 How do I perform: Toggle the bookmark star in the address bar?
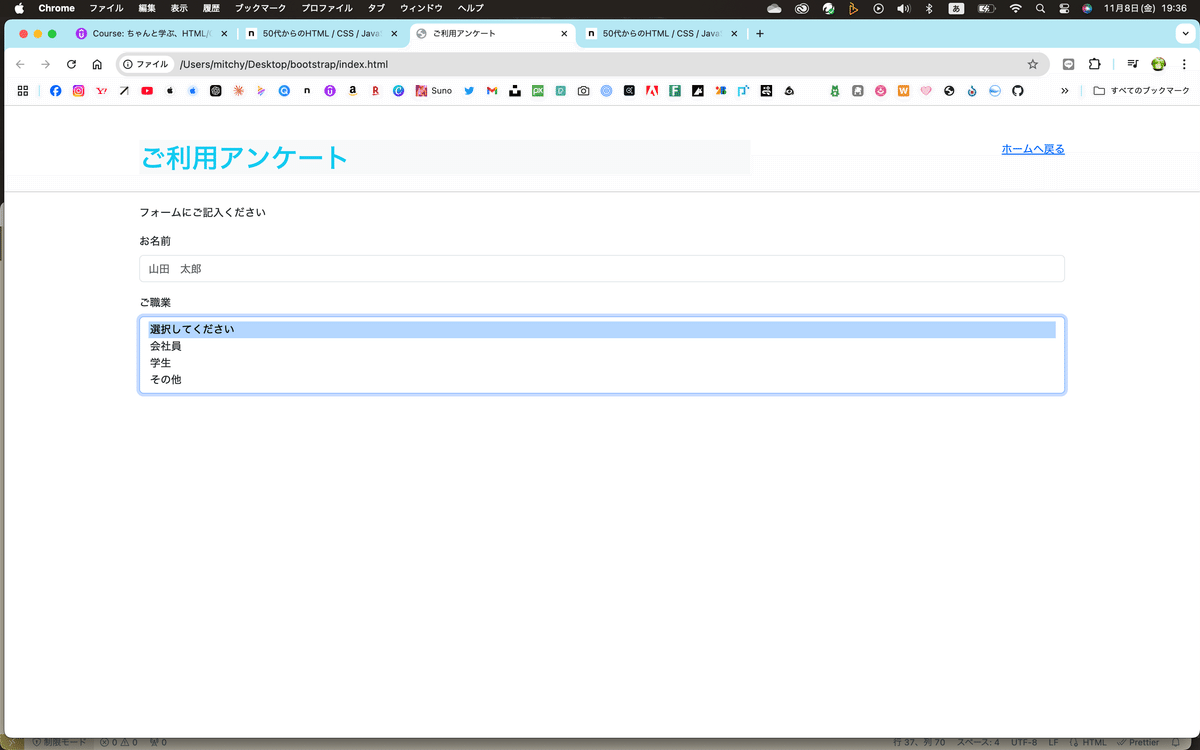click(x=1033, y=63)
